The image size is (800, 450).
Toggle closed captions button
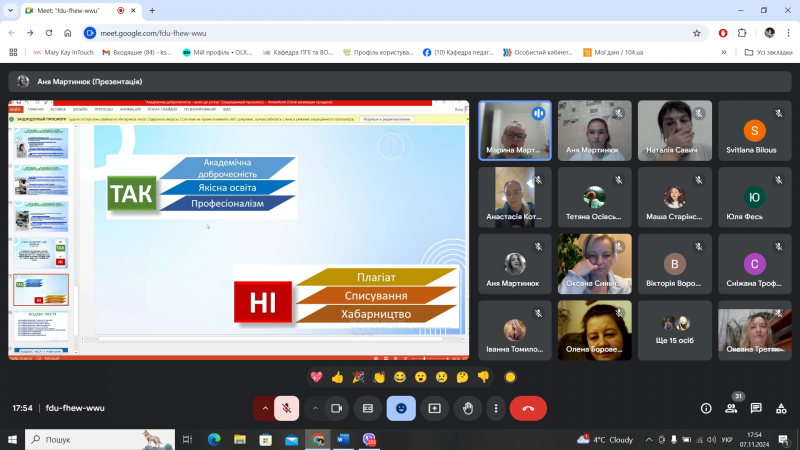tap(368, 408)
